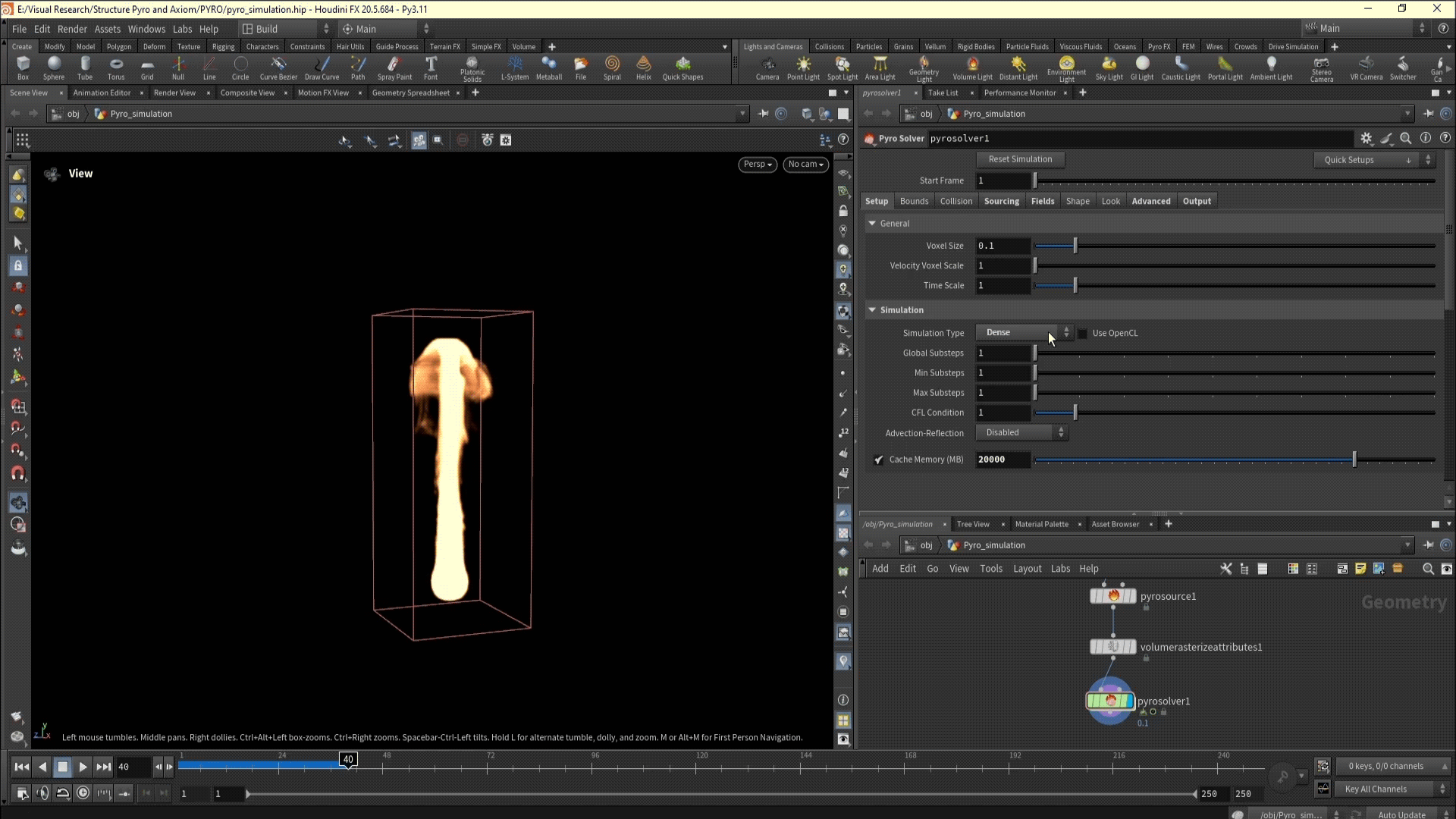The height and width of the screenshot is (819, 1456).
Task: Click the Voxel Size slider handle
Action: pos(1075,246)
